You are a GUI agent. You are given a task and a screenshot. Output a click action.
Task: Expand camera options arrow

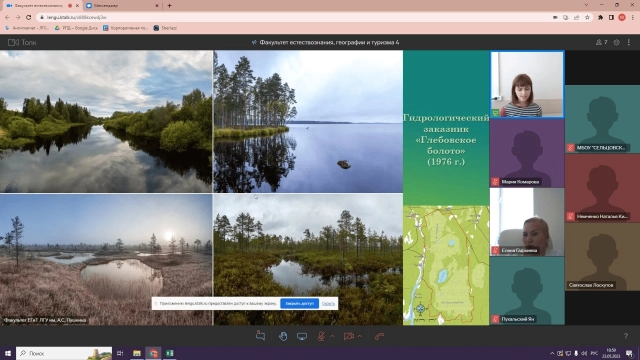[x=360, y=336]
